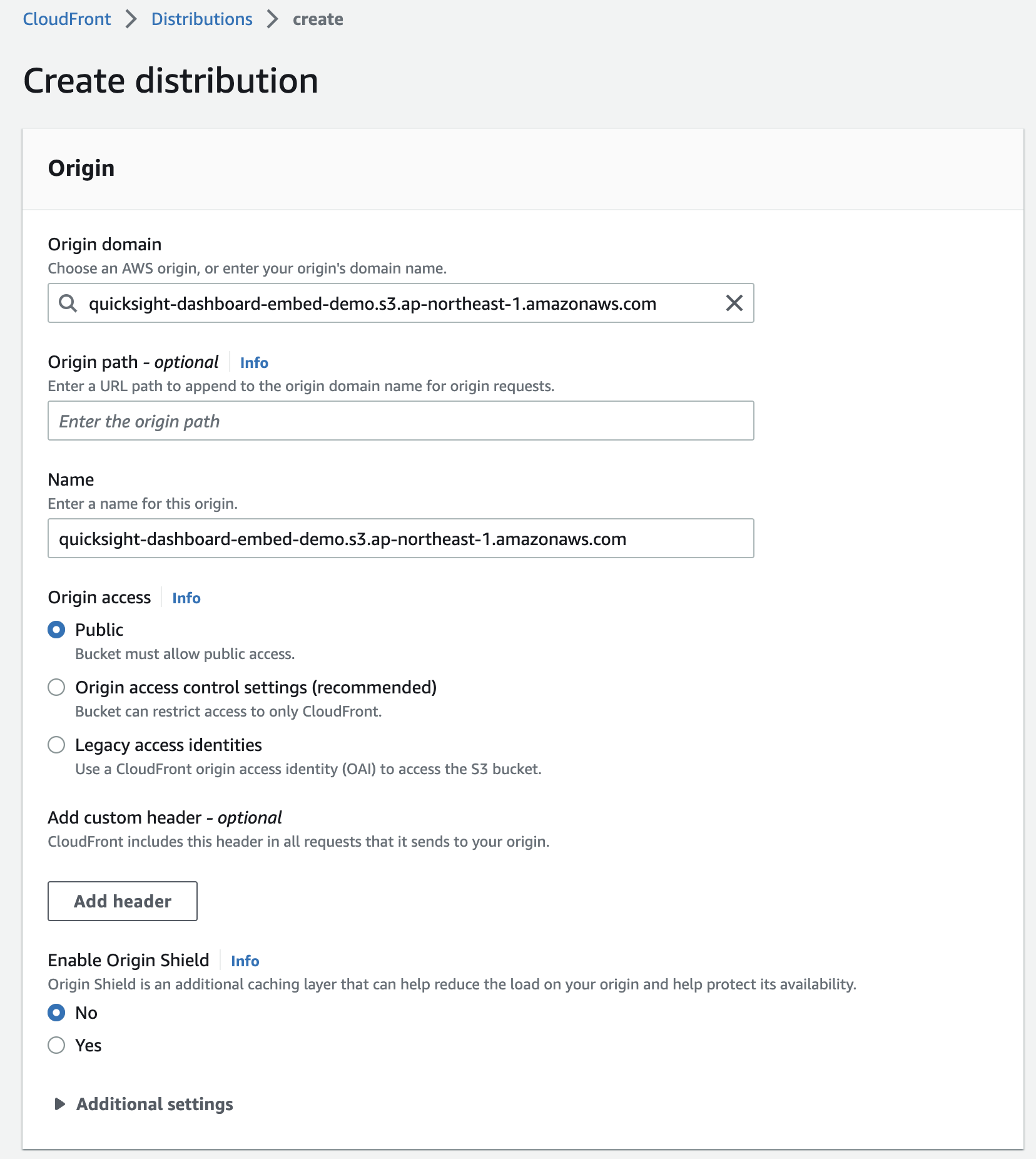
Task: Click 'Enter a name for this origin.' hint
Action: pyautogui.click(x=143, y=504)
